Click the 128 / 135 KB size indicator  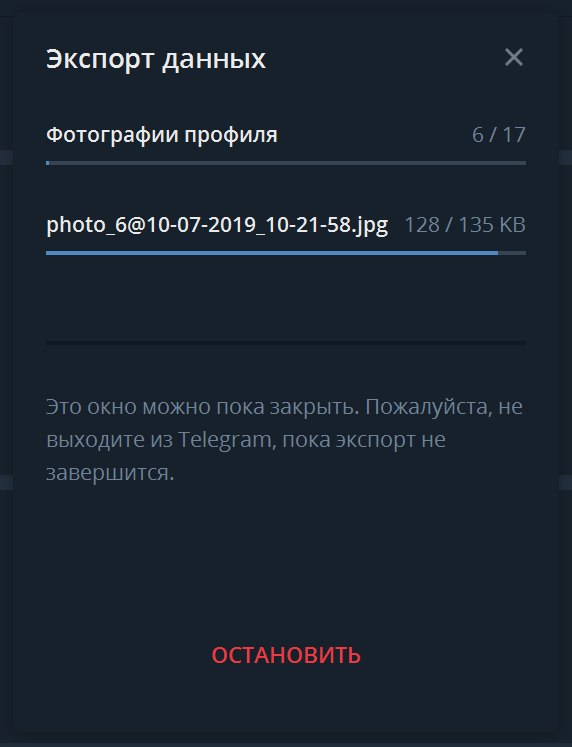coord(465,225)
